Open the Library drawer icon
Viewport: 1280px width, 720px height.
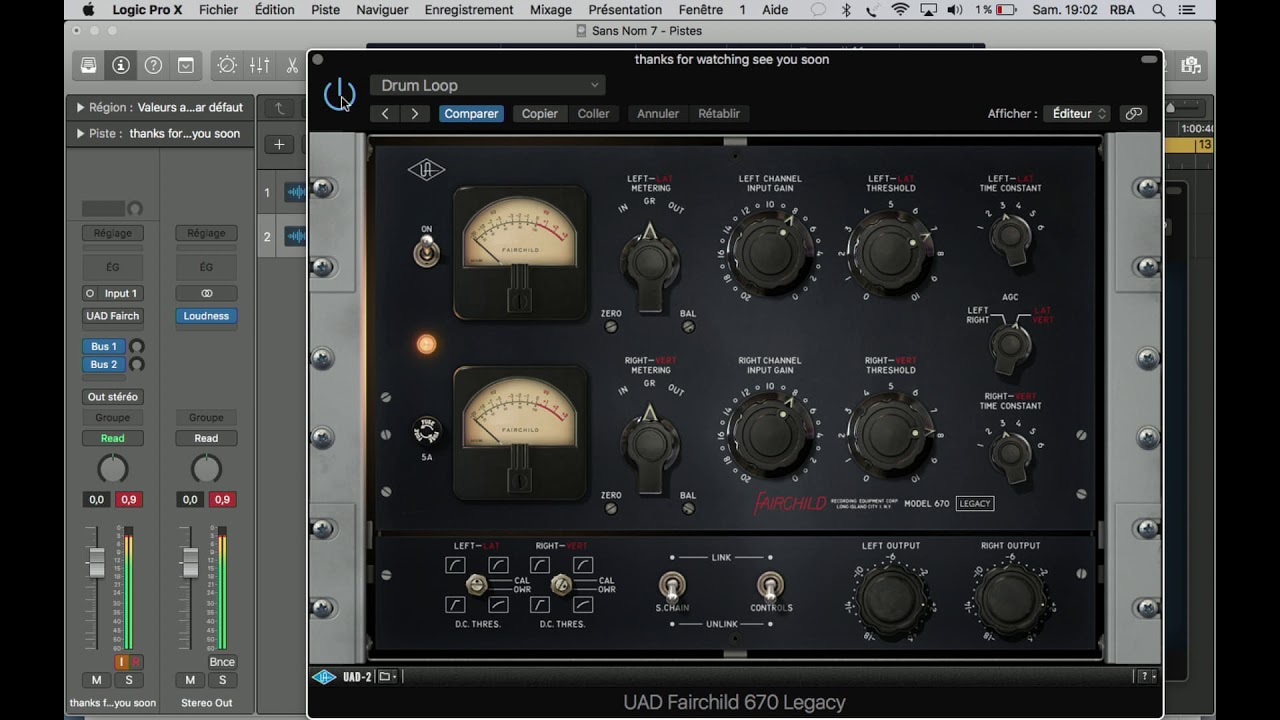[89, 65]
